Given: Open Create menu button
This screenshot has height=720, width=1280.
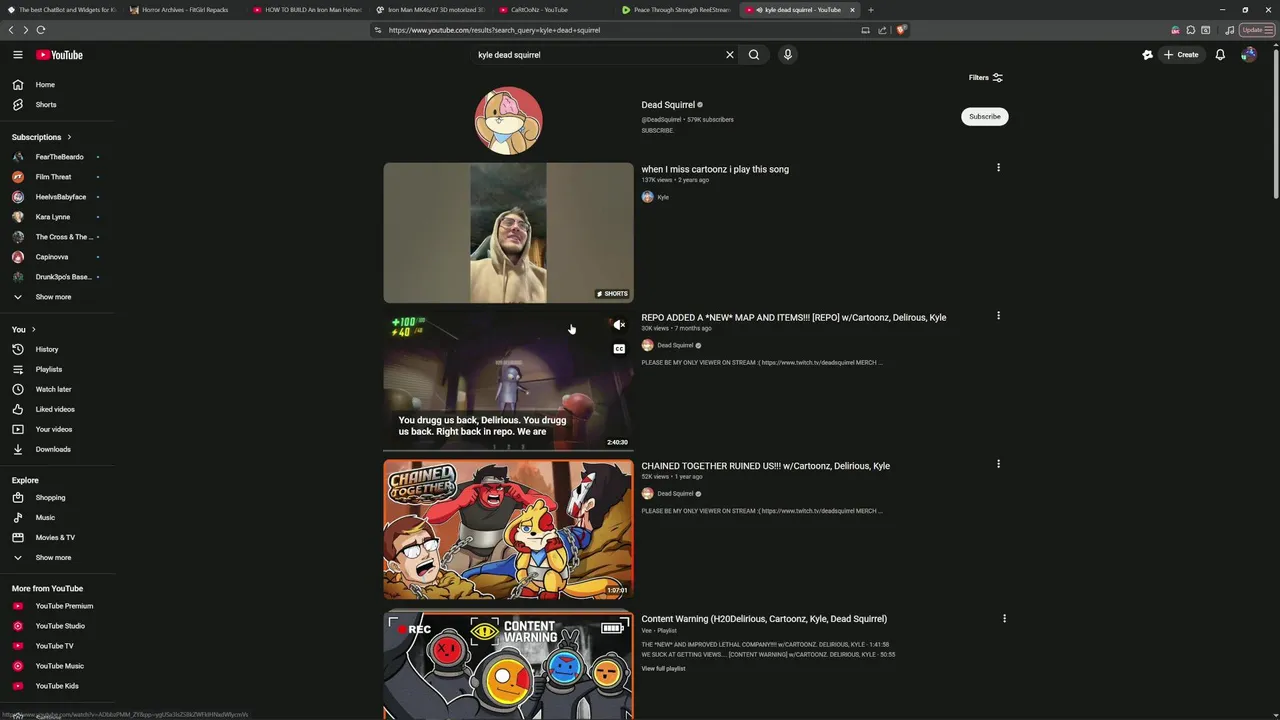Looking at the screenshot, I should (1181, 55).
